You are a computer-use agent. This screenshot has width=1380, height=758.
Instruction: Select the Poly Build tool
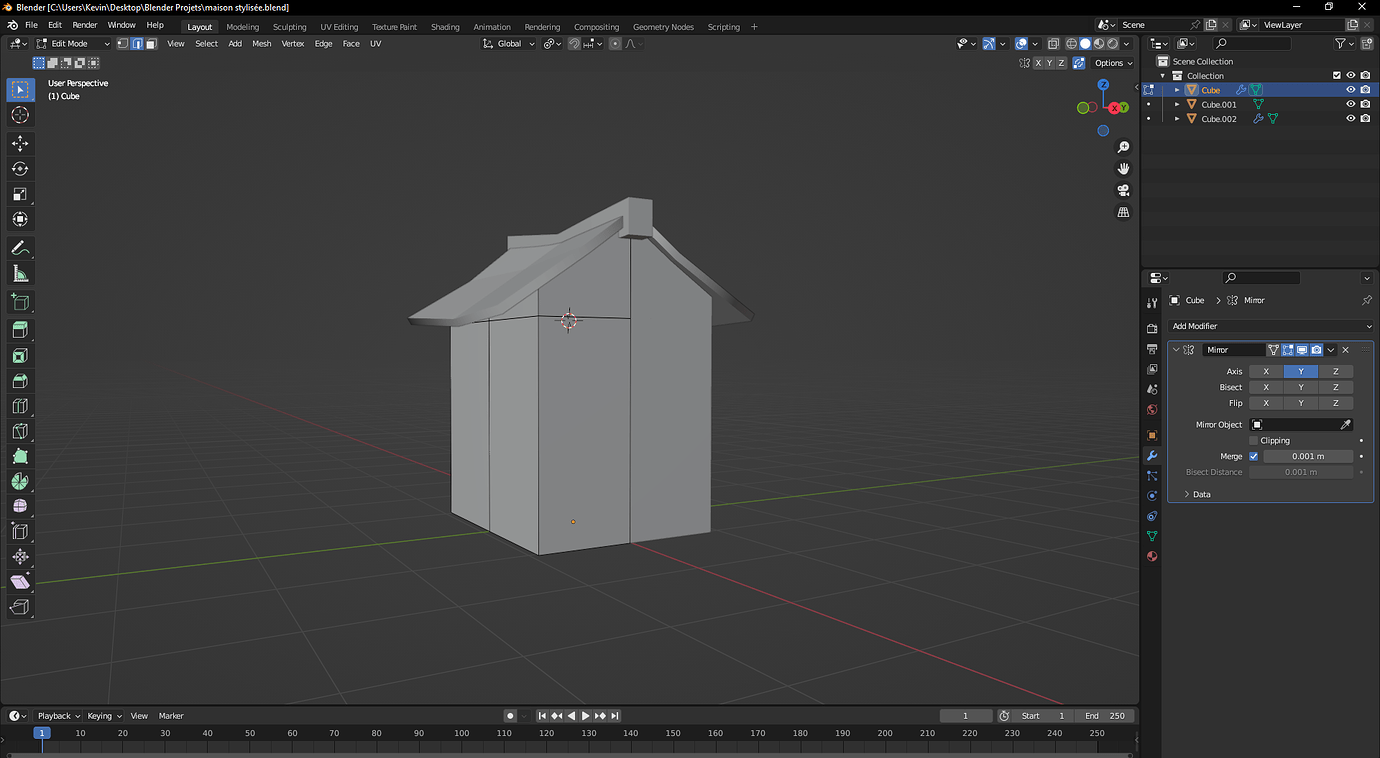click(x=20, y=456)
